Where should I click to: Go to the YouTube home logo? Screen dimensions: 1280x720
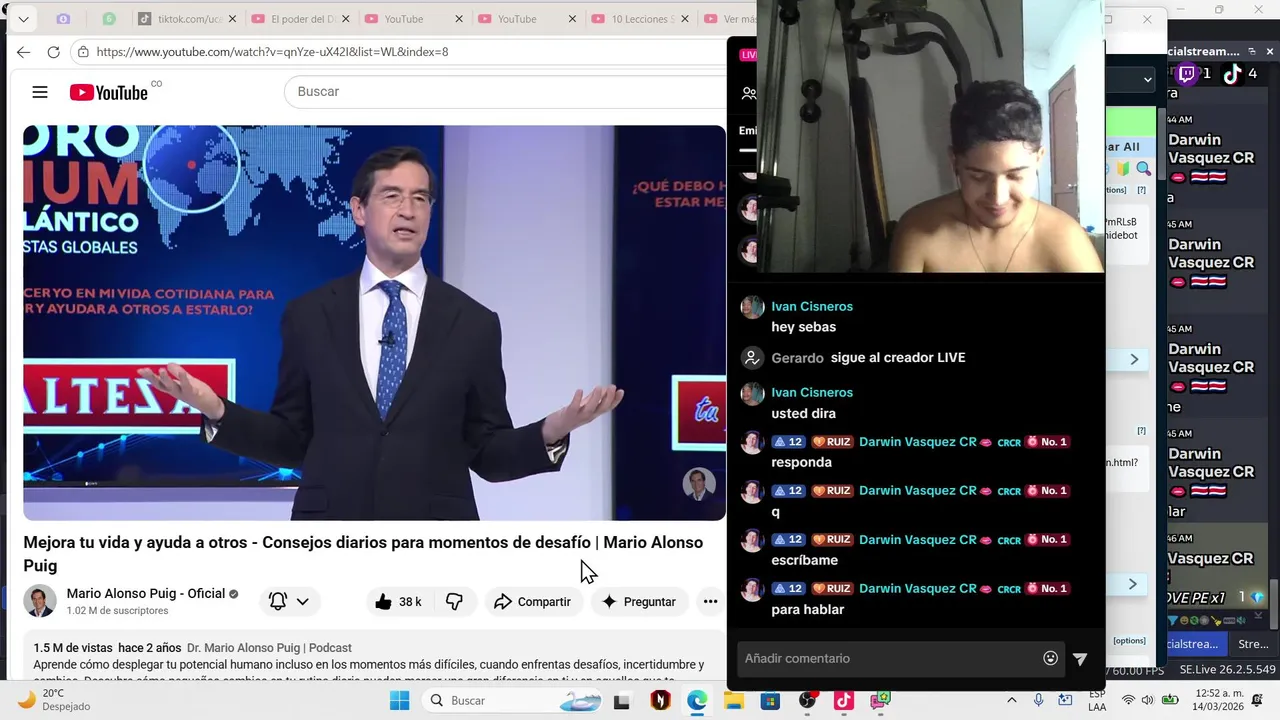click(109, 92)
